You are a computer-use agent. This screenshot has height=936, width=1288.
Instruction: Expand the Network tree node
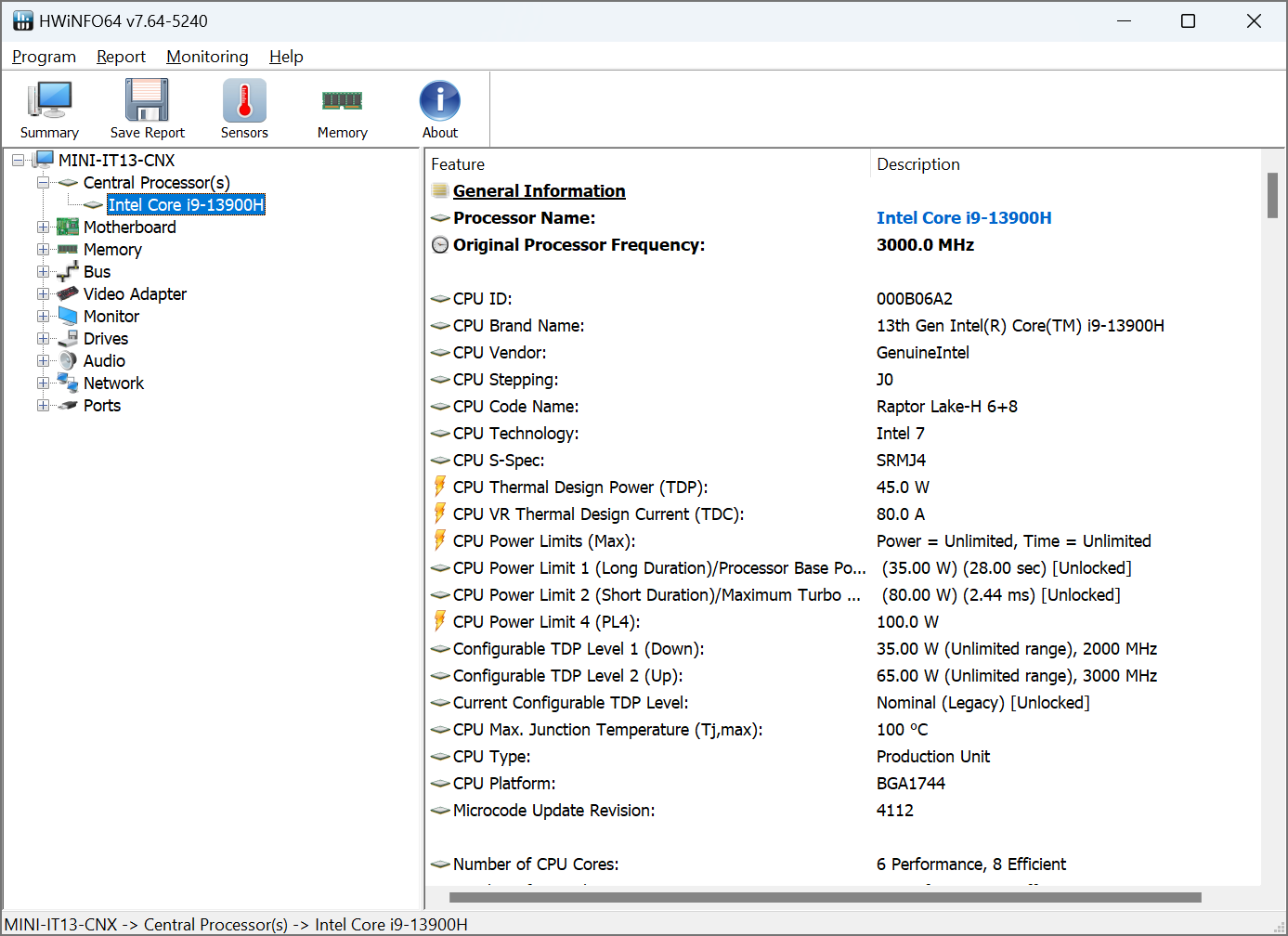pyautogui.click(x=43, y=383)
